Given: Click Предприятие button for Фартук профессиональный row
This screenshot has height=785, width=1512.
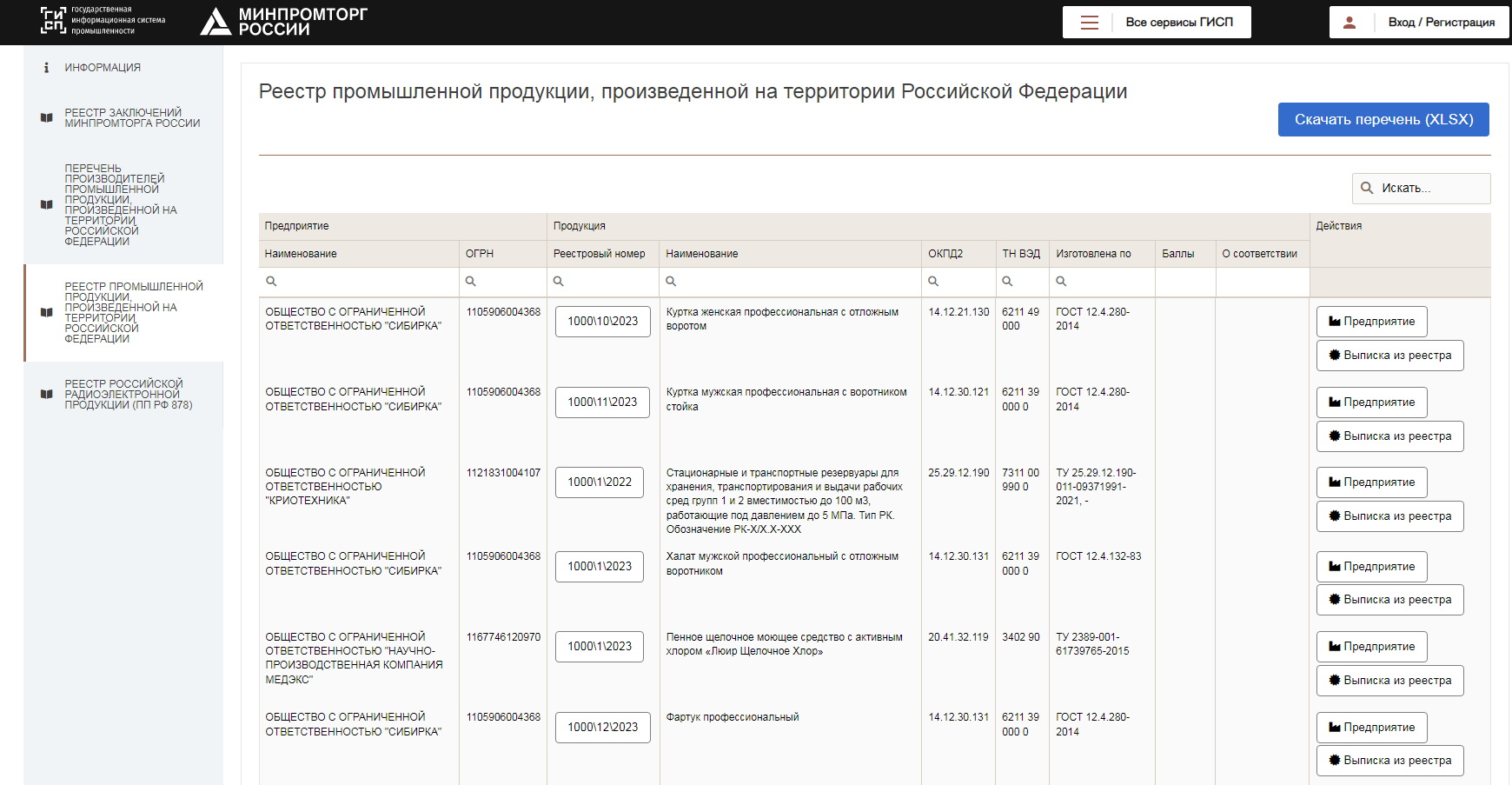Looking at the screenshot, I should (x=1372, y=728).
